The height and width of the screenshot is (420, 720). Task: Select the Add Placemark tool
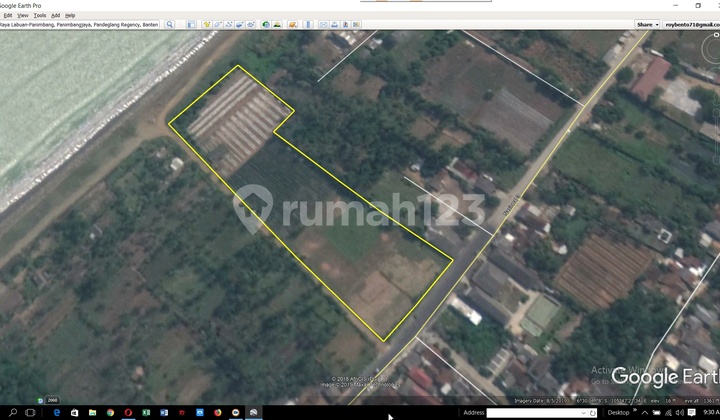(207, 24)
